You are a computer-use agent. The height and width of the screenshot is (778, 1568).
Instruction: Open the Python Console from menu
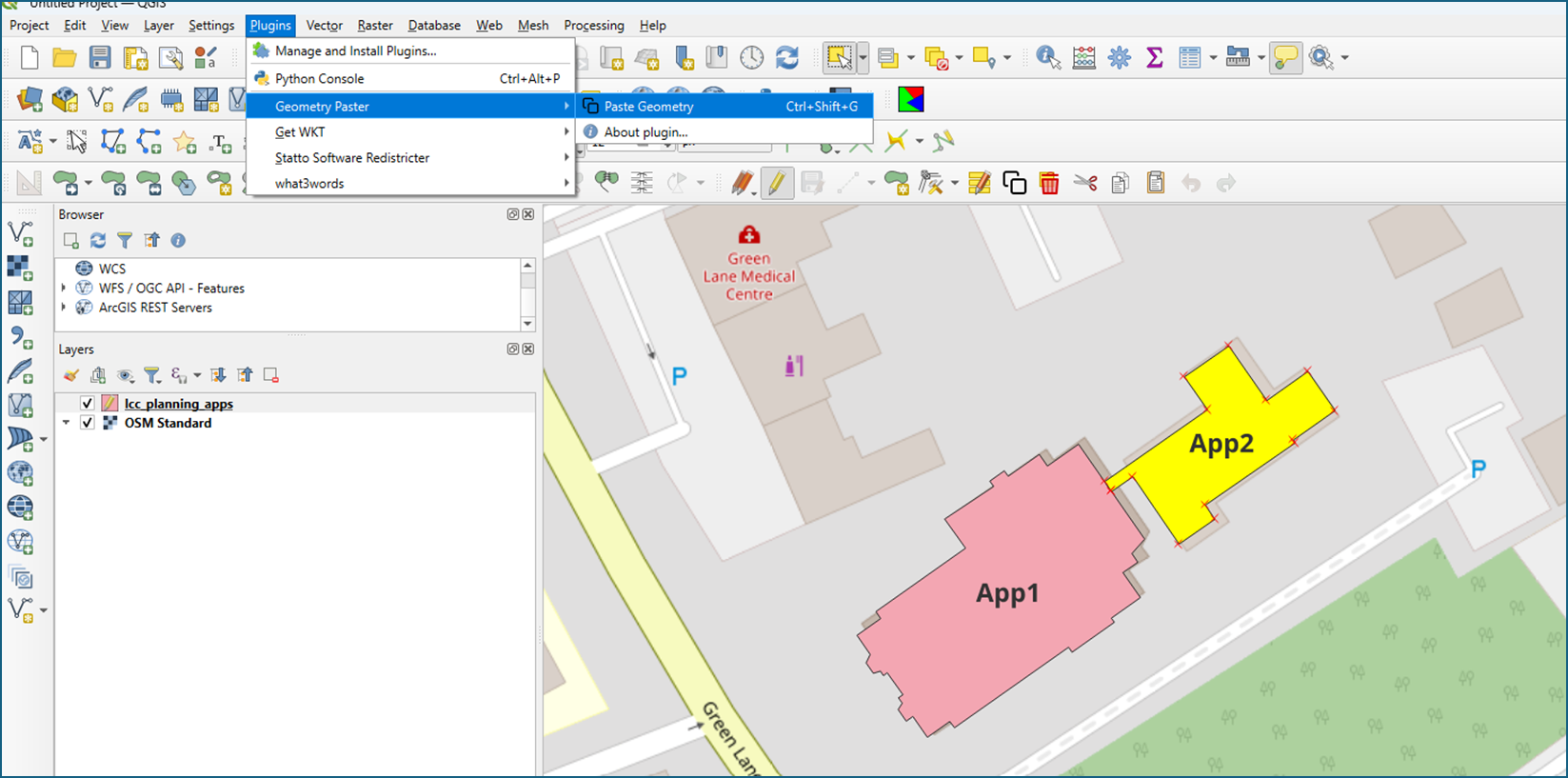[x=410, y=79]
